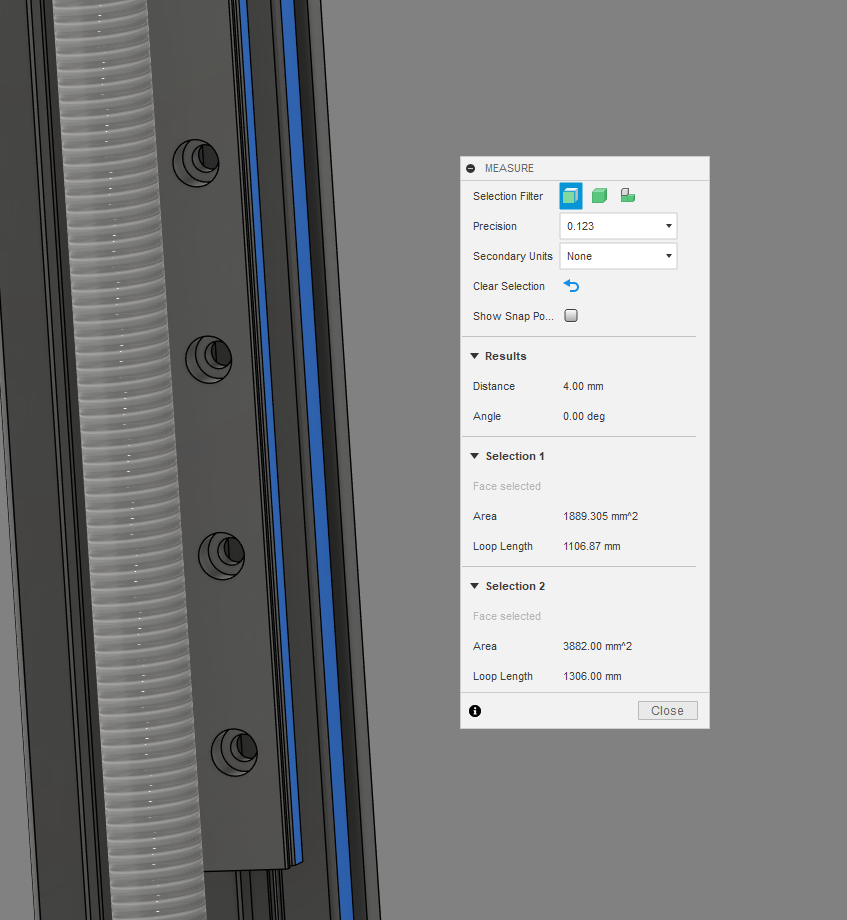Collapse the Results section
The height and width of the screenshot is (920, 847).
(475, 356)
